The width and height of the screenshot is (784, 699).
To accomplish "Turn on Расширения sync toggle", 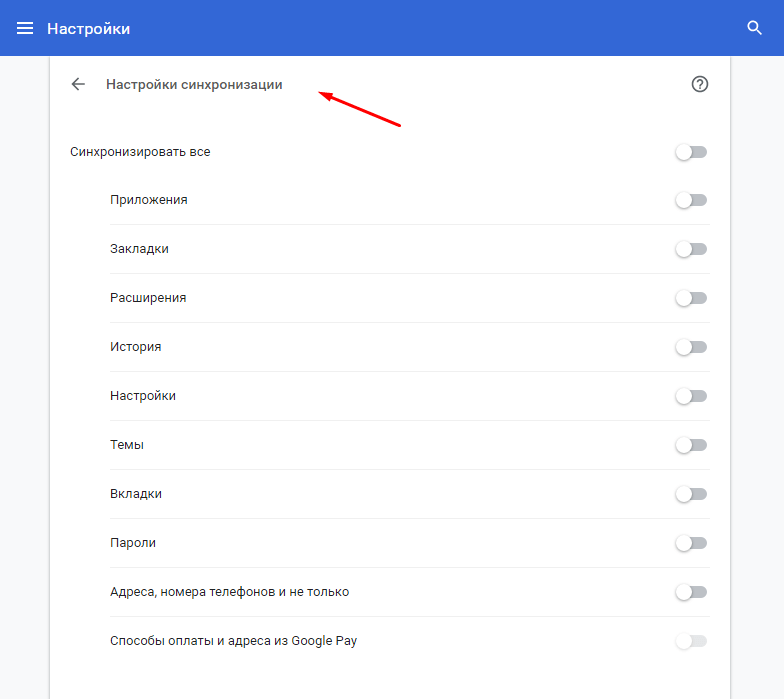I will (691, 298).
